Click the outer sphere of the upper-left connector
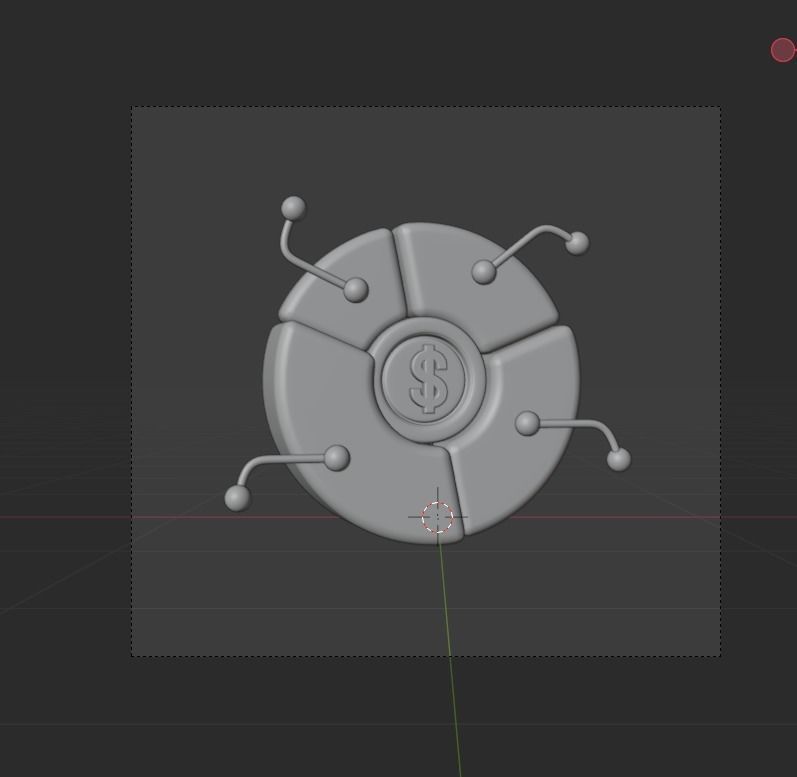The image size is (797, 777). click(293, 208)
